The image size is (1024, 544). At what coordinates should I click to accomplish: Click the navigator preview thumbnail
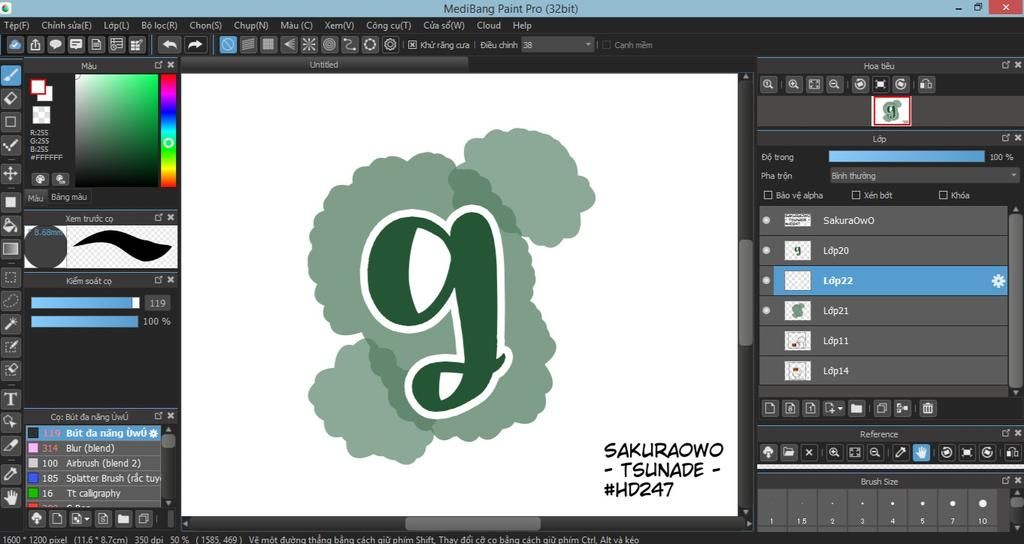coord(891,111)
